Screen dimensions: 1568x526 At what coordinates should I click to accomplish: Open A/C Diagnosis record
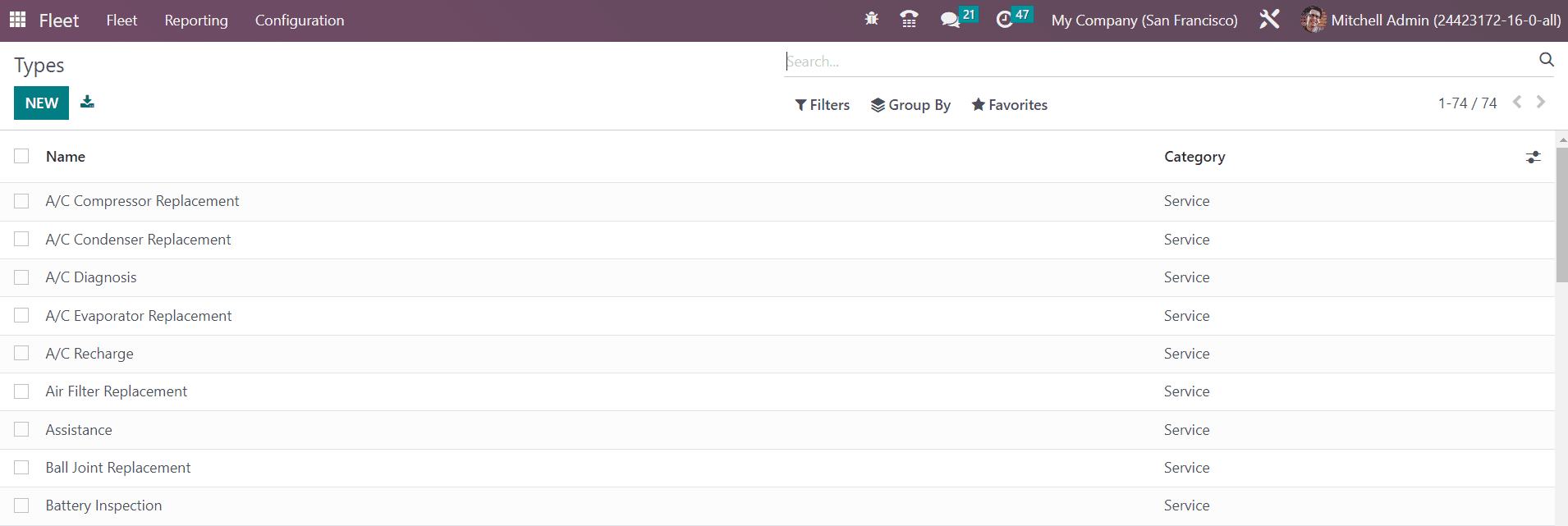(91, 277)
